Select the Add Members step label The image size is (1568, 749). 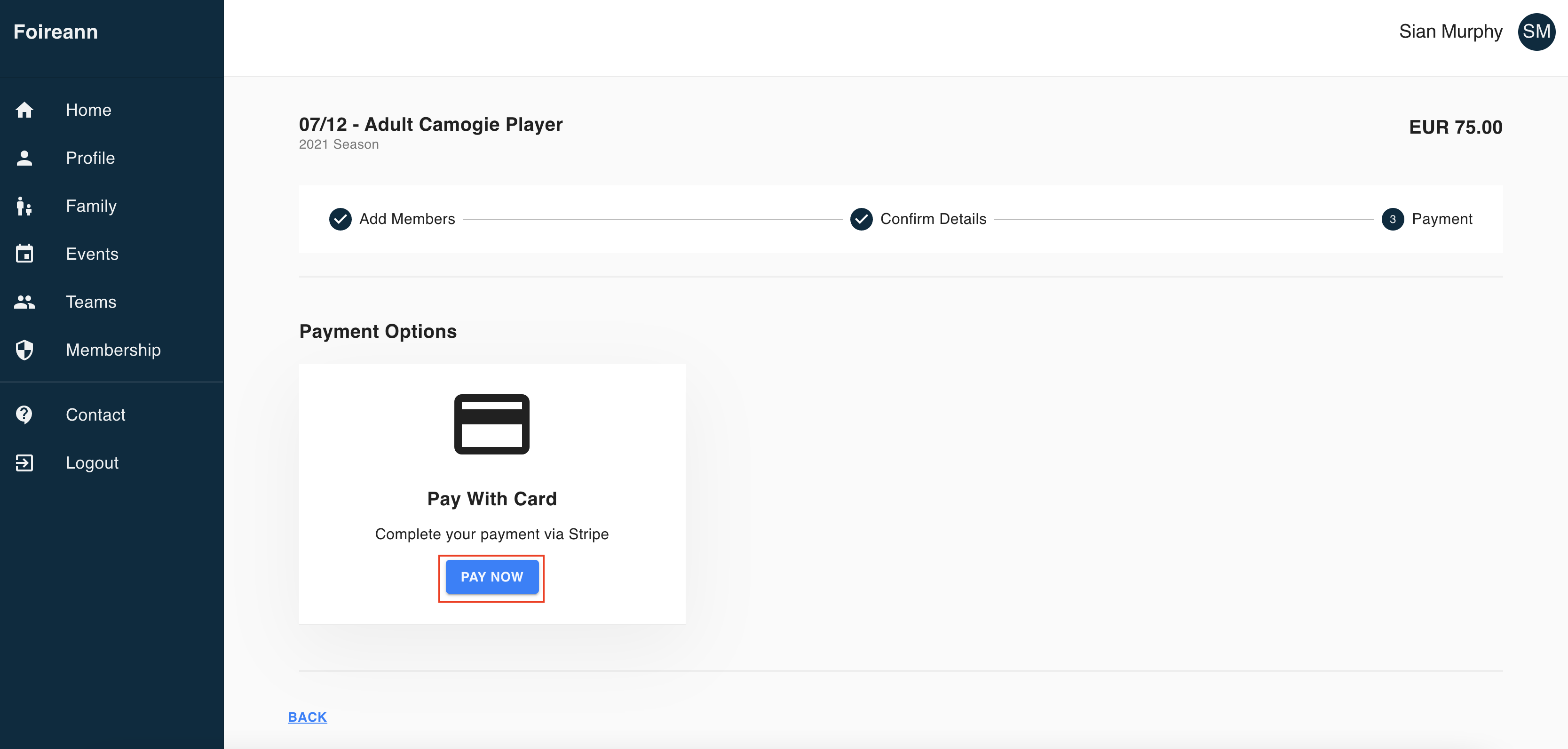(407, 219)
